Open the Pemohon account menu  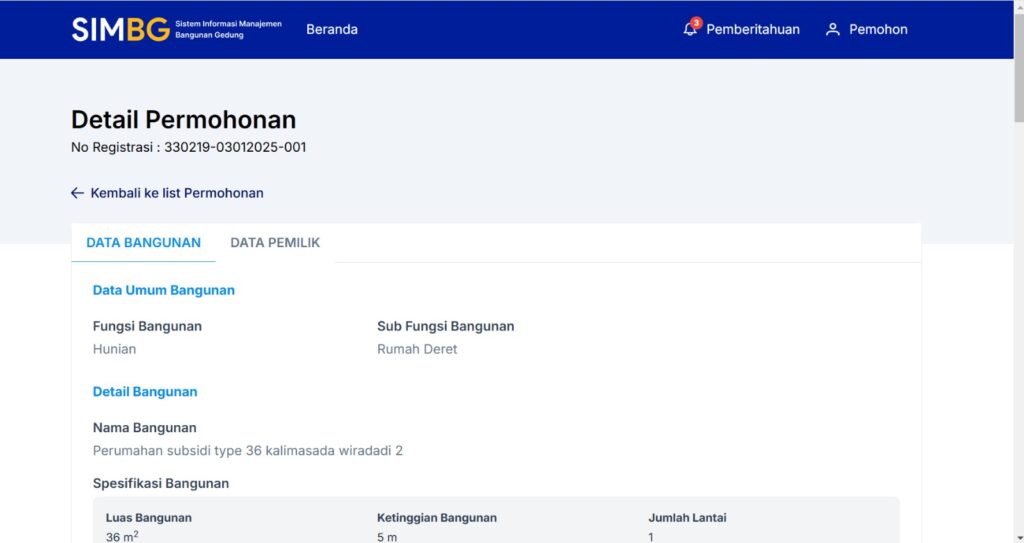tap(878, 30)
